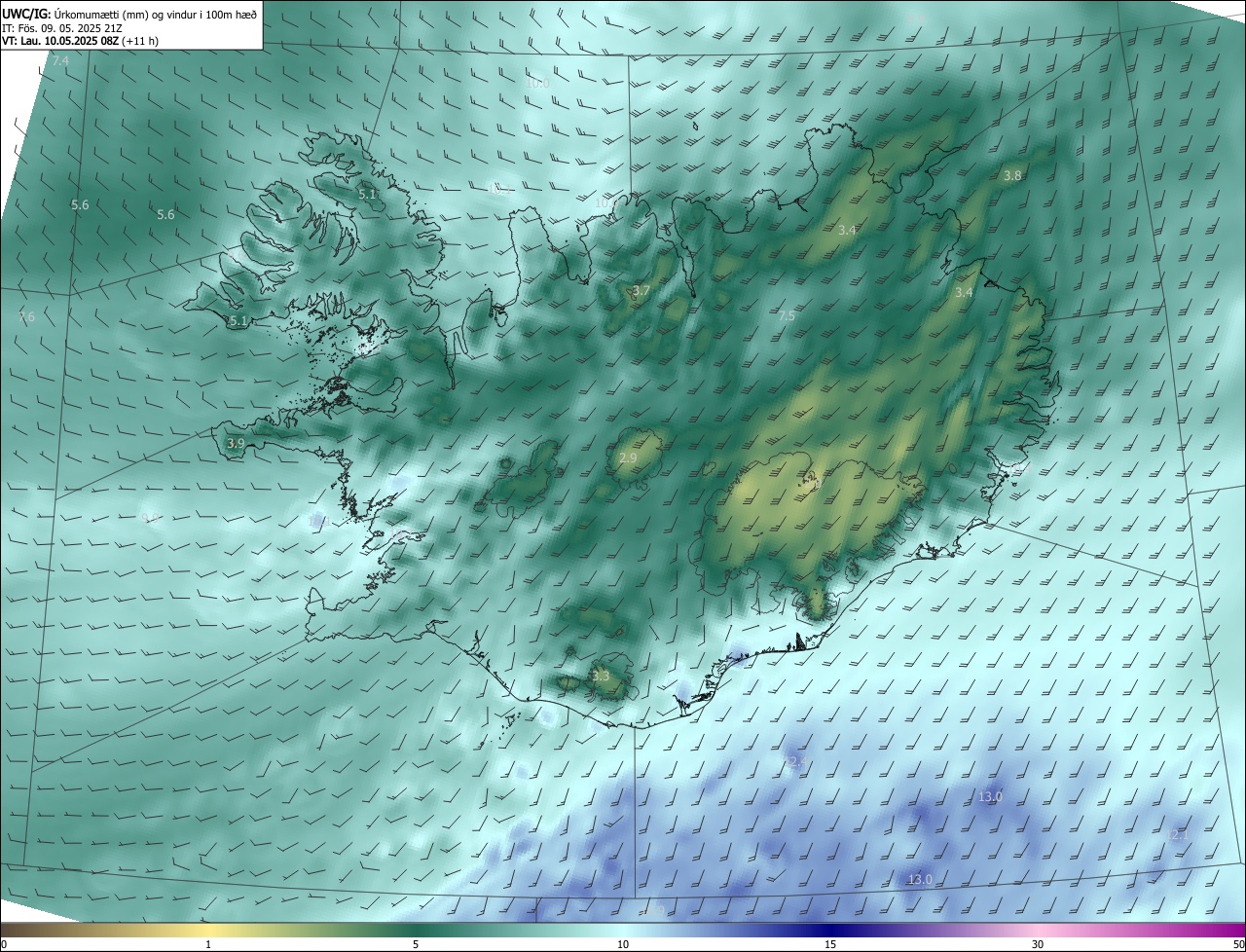Click the colorbar tick label 5
Image resolution: width=1246 pixels, height=952 pixels.
[x=416, y=944]
